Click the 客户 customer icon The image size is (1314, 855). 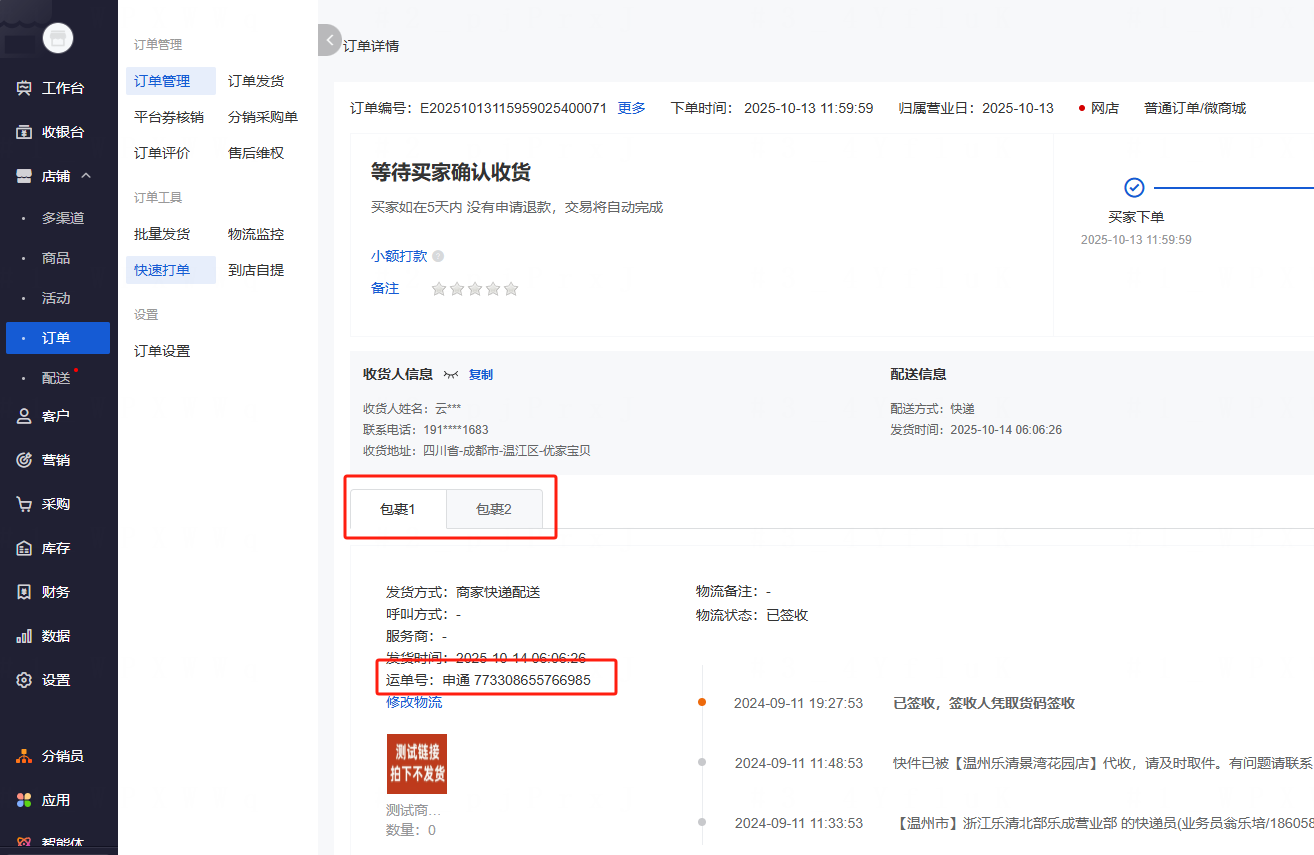tap(25, 416)
